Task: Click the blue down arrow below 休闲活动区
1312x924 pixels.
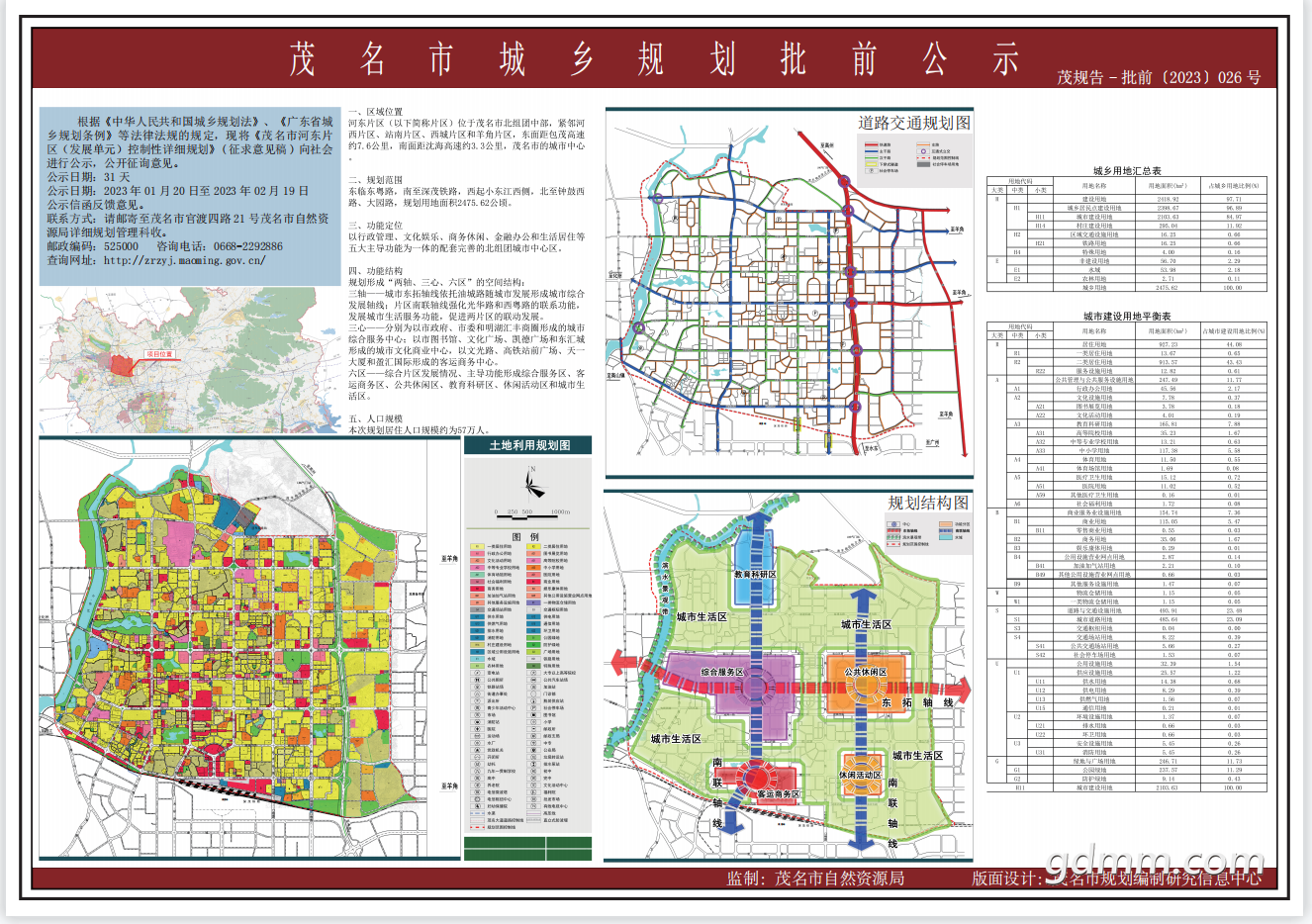Action: (862, 839)
